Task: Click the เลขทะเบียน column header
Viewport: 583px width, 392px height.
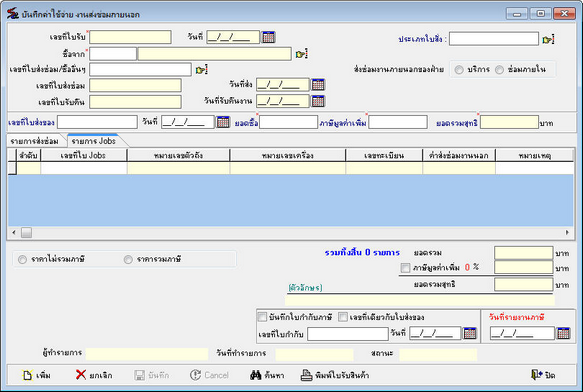Action: coord(384,155)
